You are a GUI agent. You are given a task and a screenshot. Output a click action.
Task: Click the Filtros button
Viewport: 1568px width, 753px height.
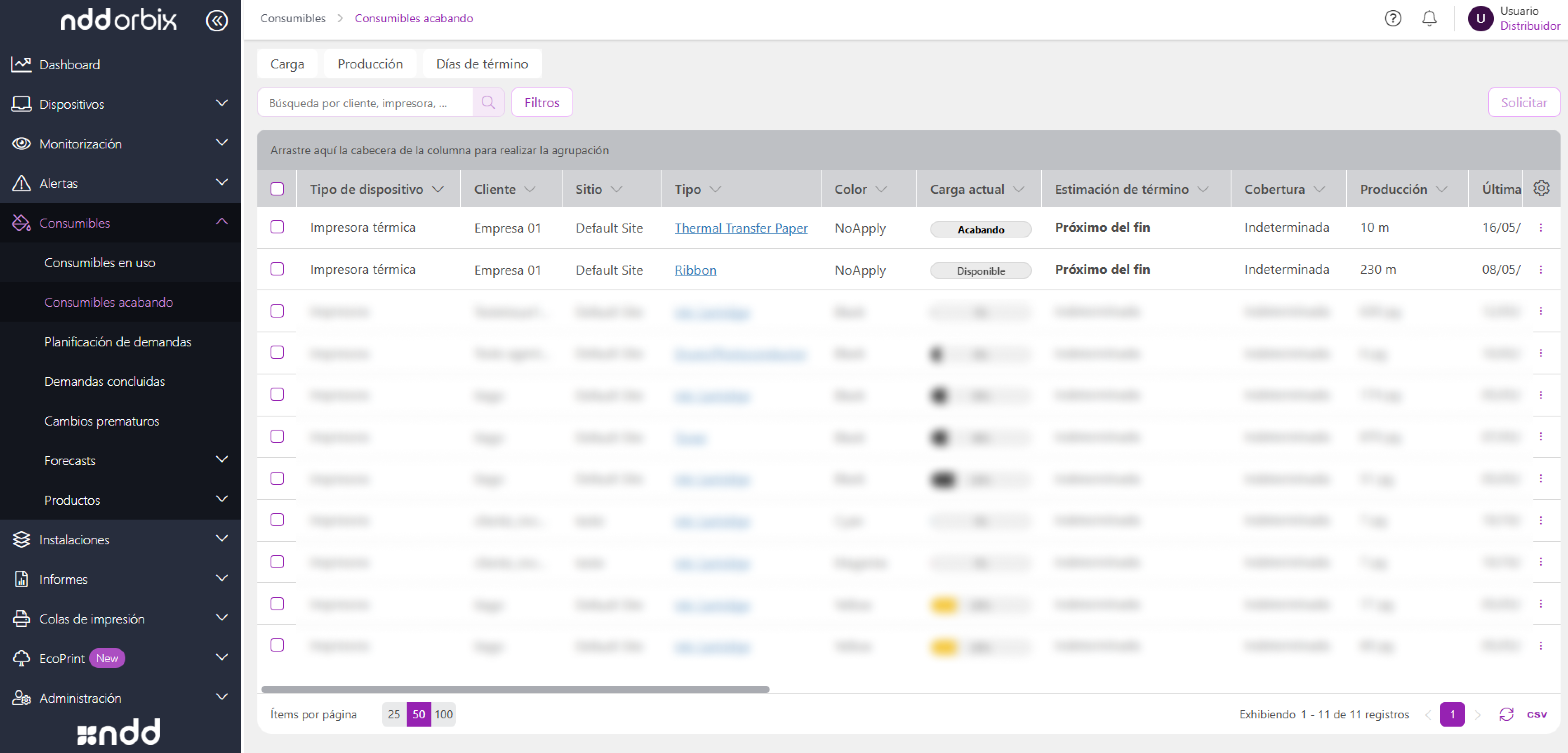(x=542, y=102)
